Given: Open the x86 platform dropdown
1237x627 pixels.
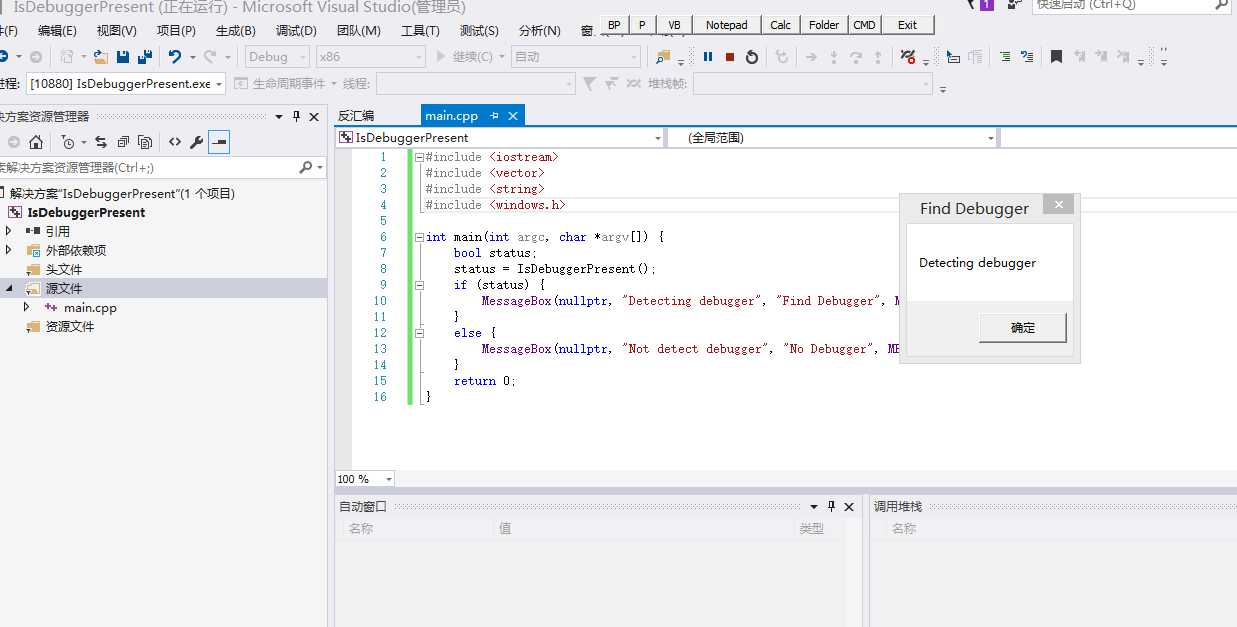Looking at the screenshot, I should [x=370, y=57].
